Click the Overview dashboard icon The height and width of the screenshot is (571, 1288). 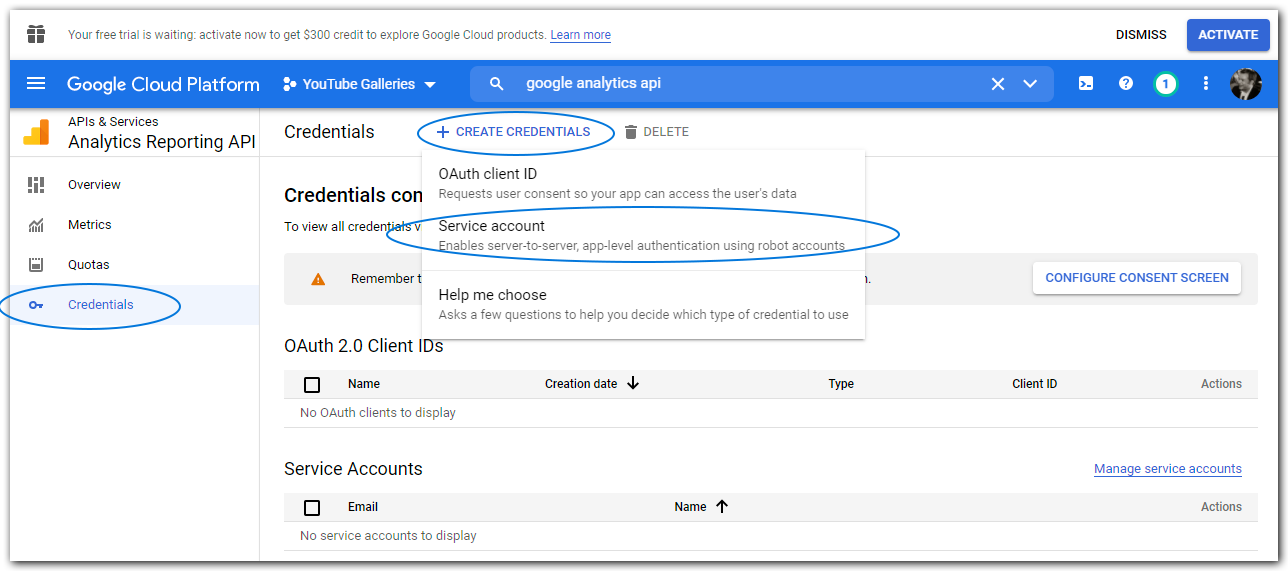point(36,185)
